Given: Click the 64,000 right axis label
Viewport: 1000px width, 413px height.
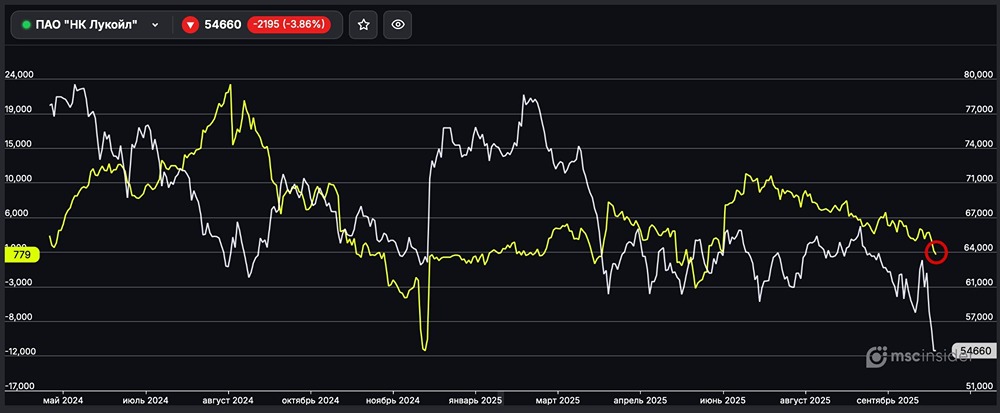Looking at the screenshot, I should [977, 248].
